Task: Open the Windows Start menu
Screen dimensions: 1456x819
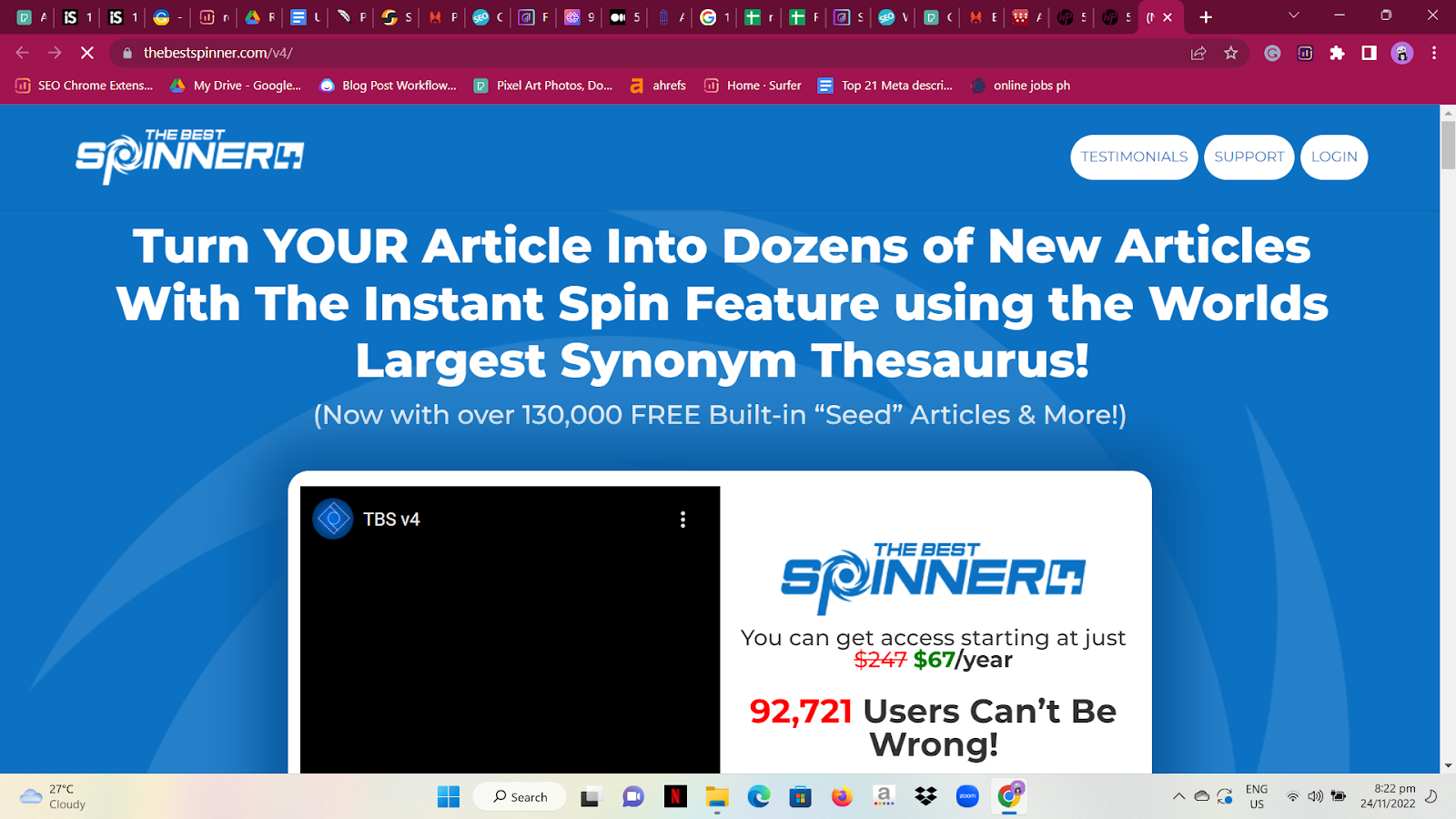Action: coord(449,797)
